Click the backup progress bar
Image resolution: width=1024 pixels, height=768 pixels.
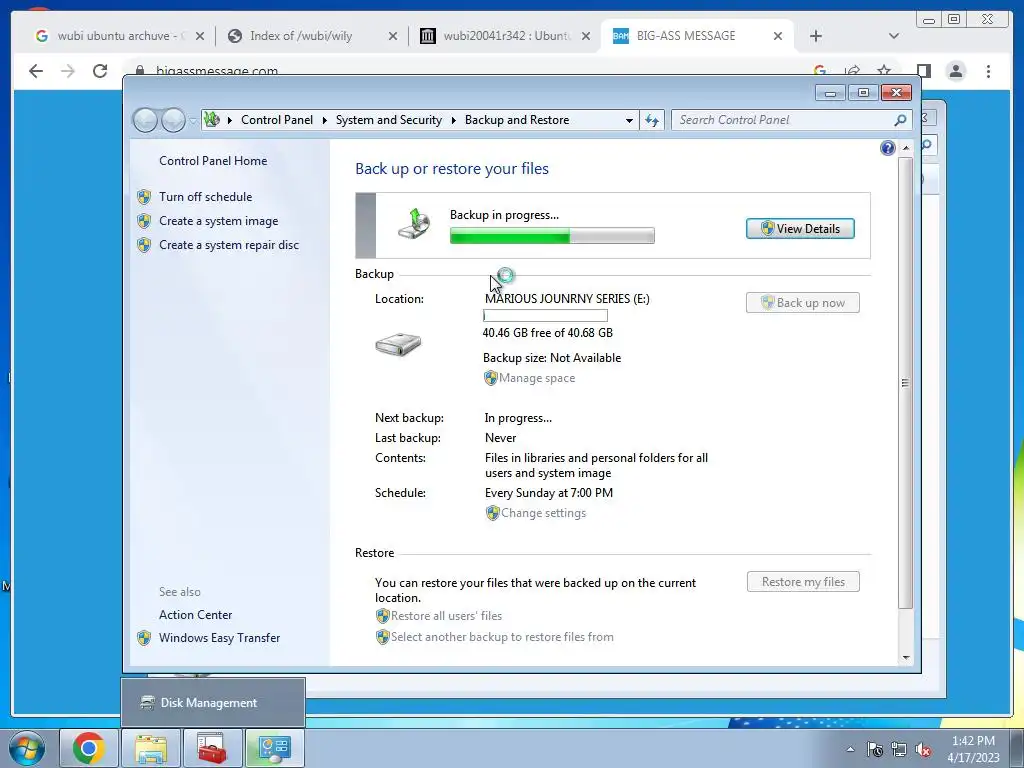coord(552,235)
